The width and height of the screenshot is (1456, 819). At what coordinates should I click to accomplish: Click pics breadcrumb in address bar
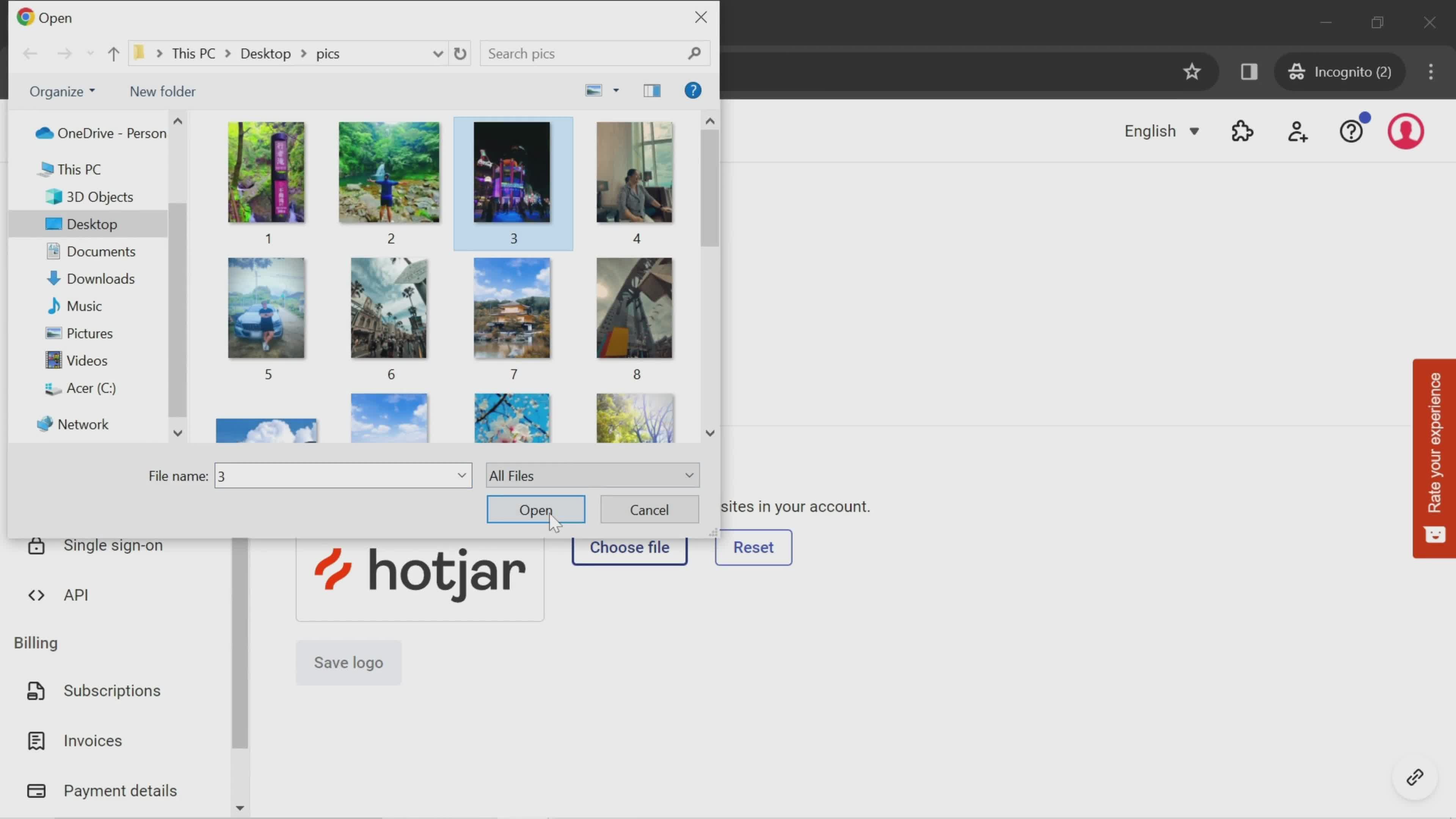[x=328, y=54]
